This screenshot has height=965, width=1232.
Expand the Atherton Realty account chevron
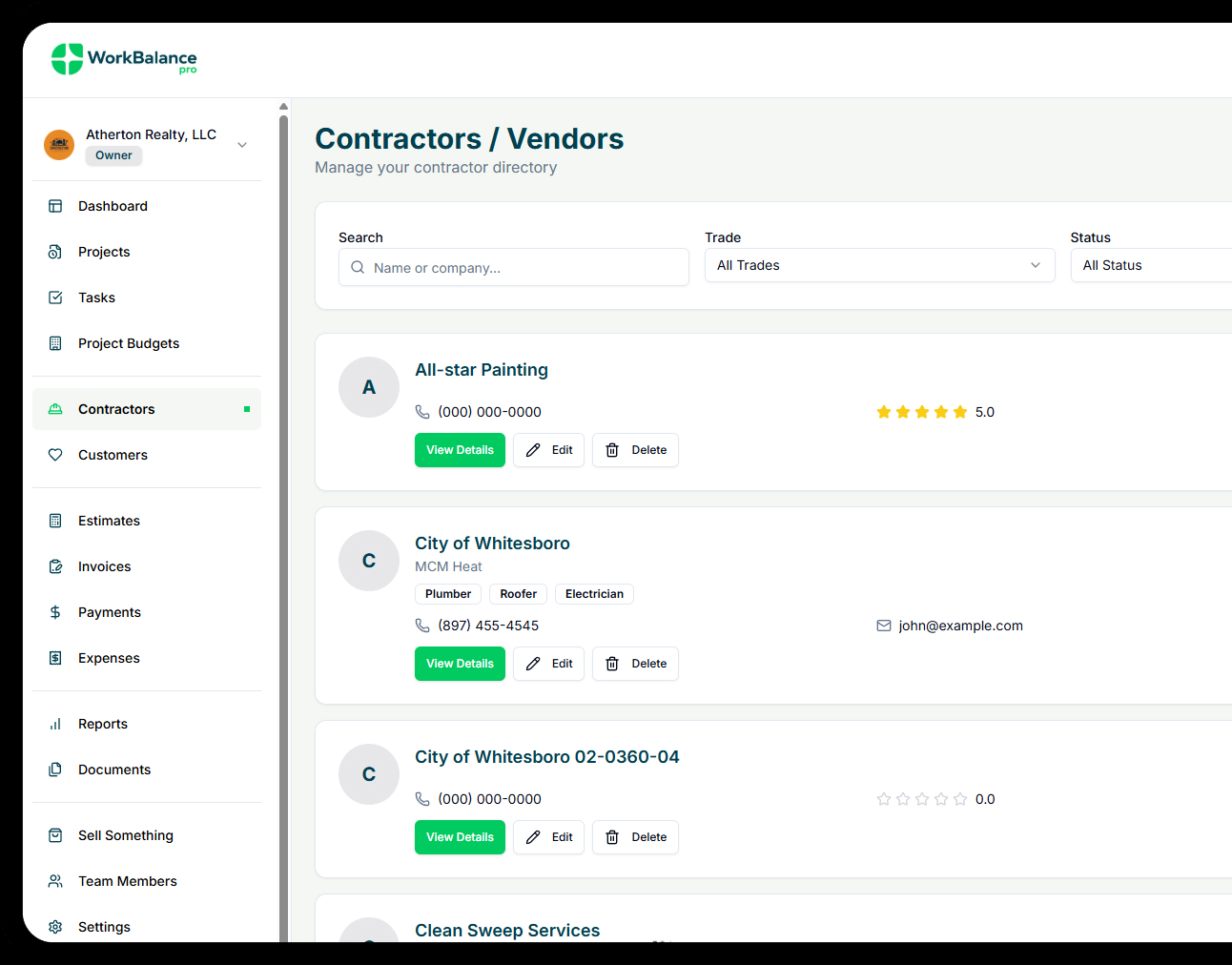(x=242, y=145)
